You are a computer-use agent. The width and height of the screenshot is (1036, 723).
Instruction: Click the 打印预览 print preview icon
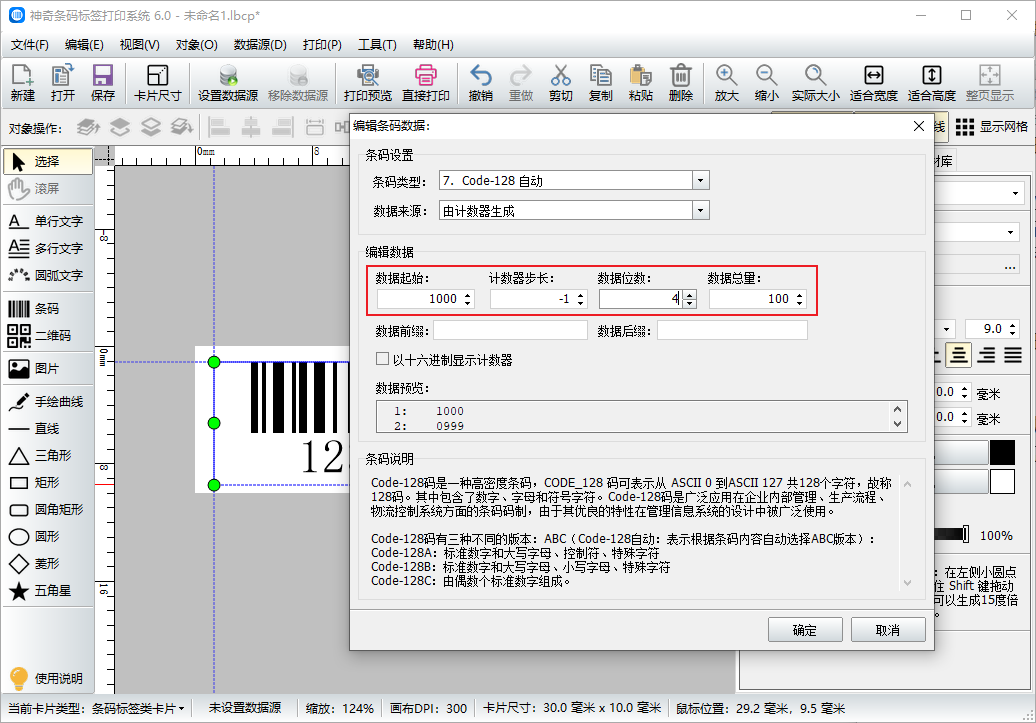click(x=367, y=83)
